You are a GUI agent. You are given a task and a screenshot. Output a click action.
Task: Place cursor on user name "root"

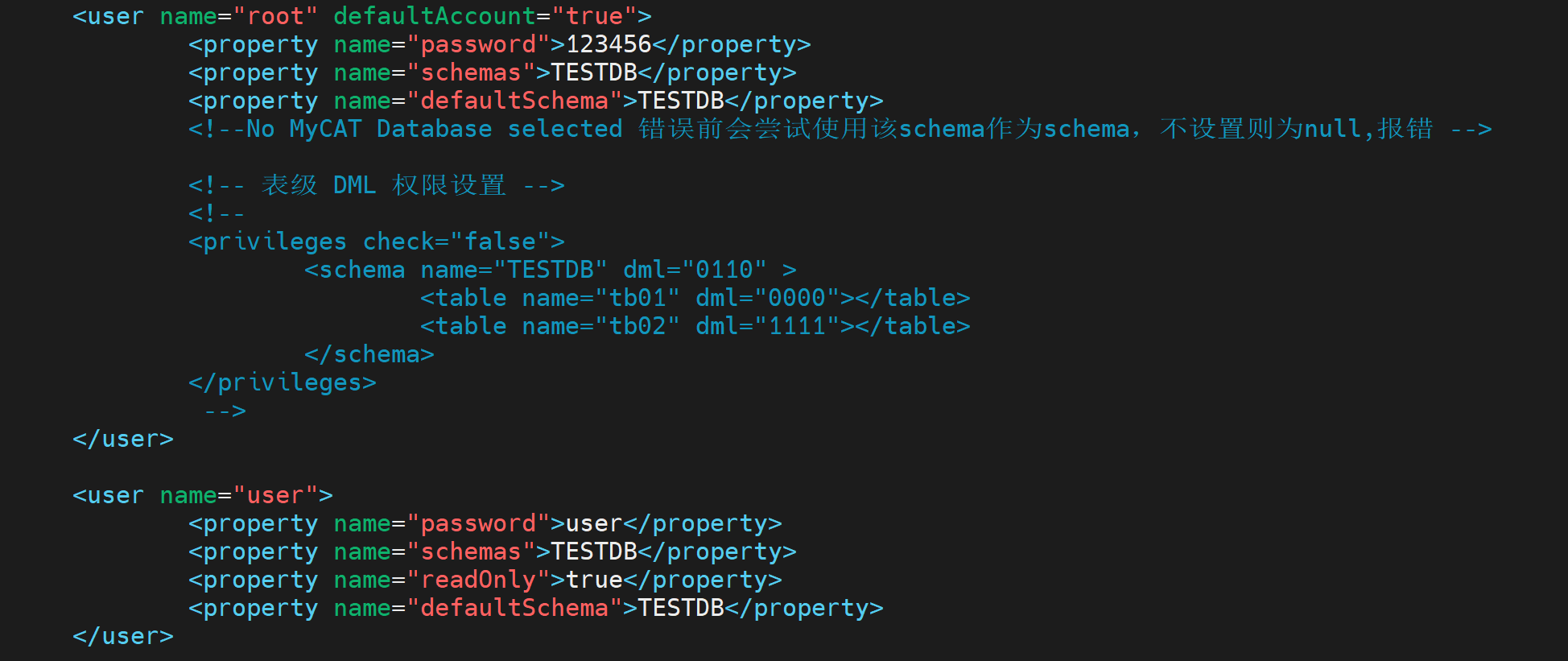click(x=275, y=16)
